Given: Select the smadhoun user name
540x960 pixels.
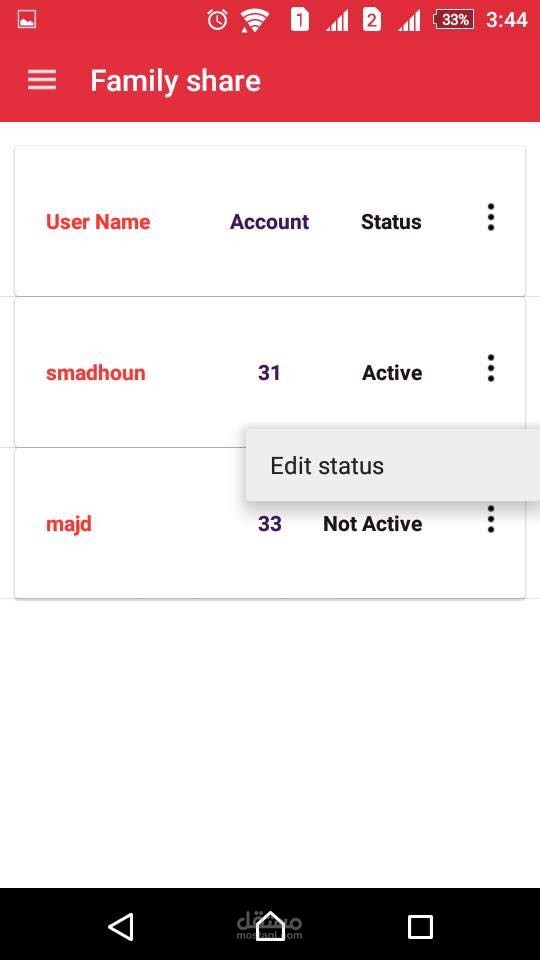Looking at the screenshot, I should [x=96, y=372].
